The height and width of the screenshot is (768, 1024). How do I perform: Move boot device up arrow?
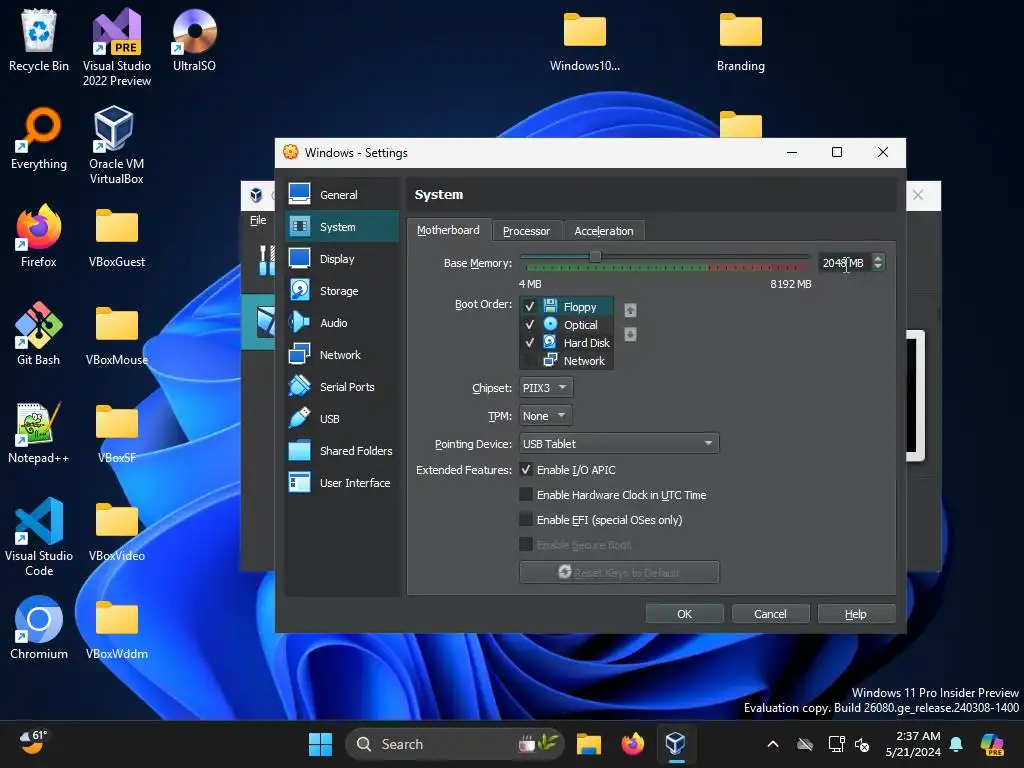(x=630, y=310)
